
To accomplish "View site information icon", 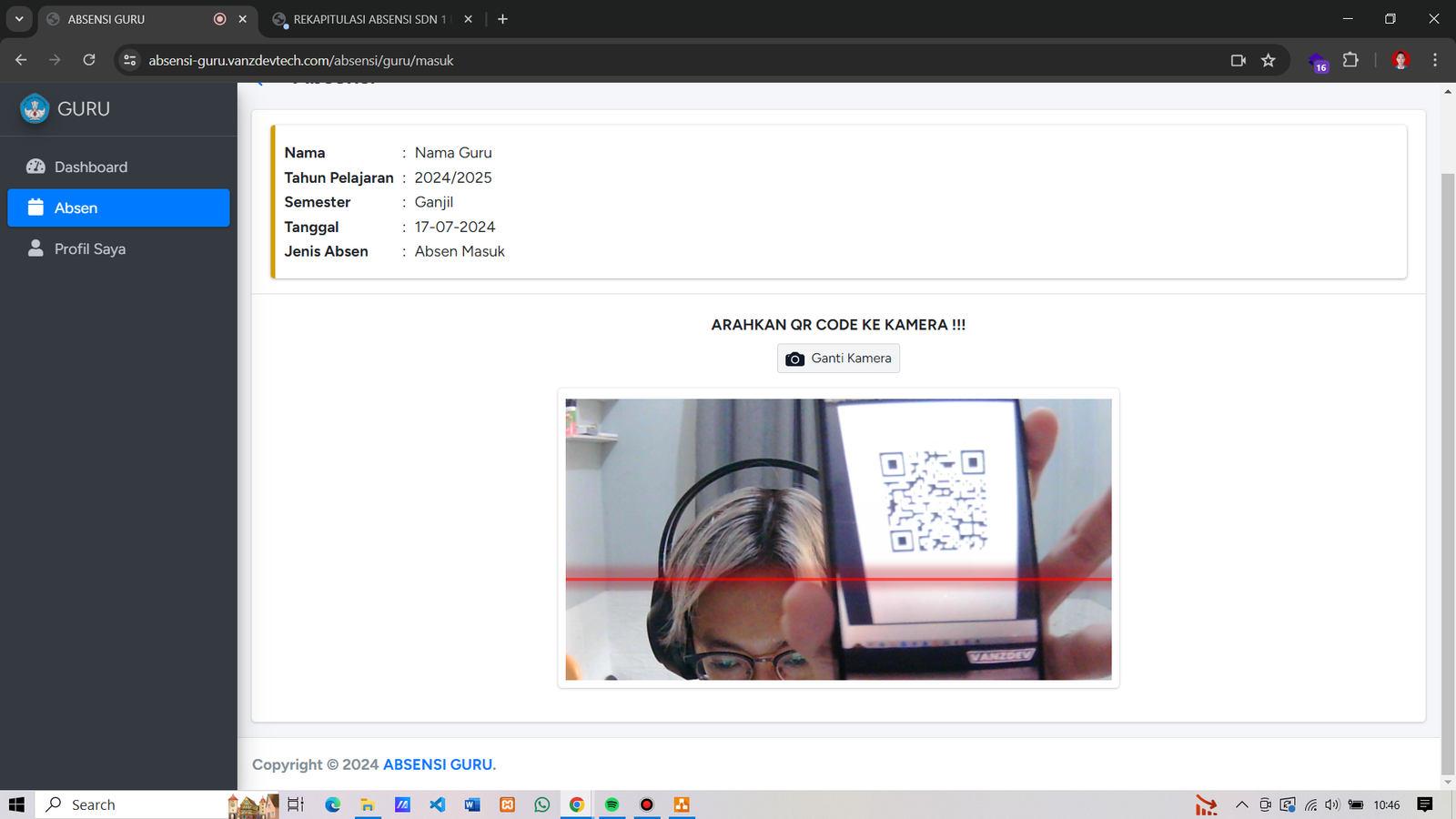I will pos(130,60).
